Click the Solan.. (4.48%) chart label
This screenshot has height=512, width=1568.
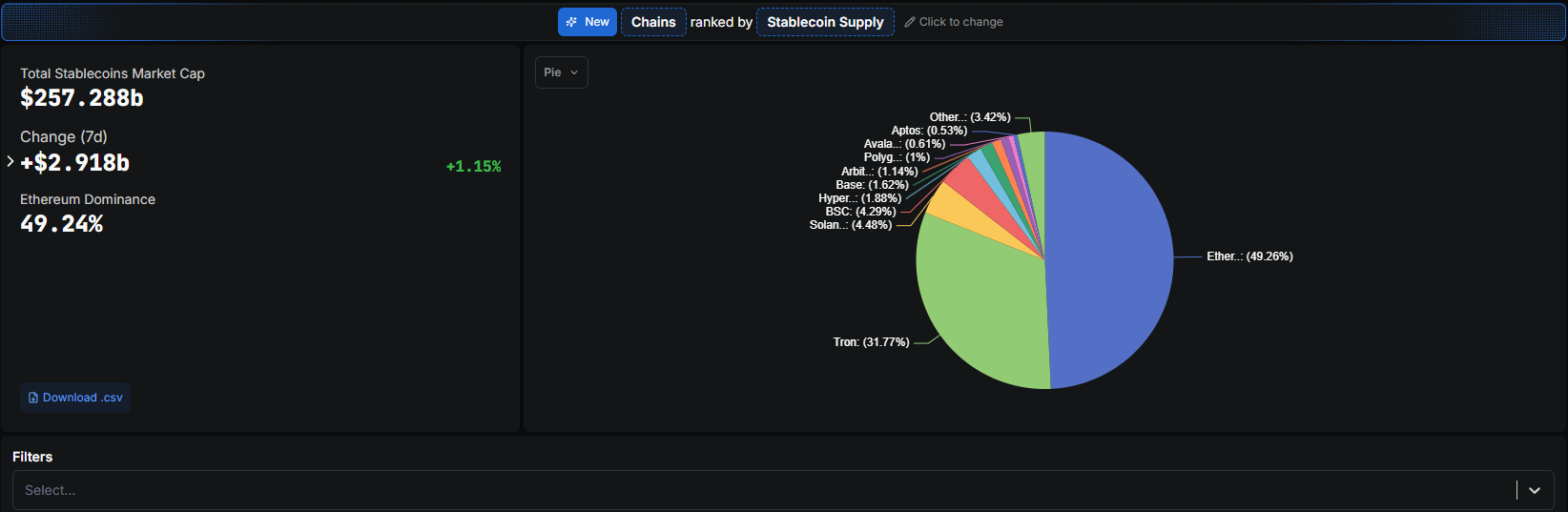(x=850, y=225)
